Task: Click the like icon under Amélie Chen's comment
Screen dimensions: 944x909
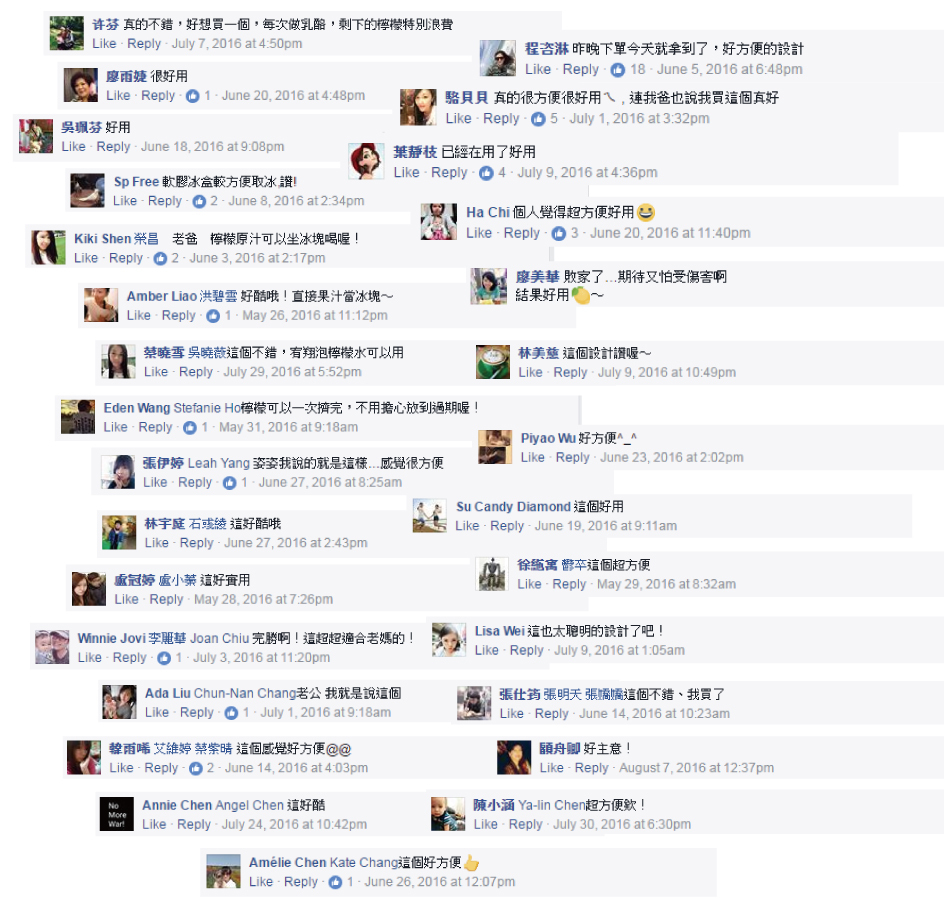Action: pyautogui.click(x=335, y=883)
